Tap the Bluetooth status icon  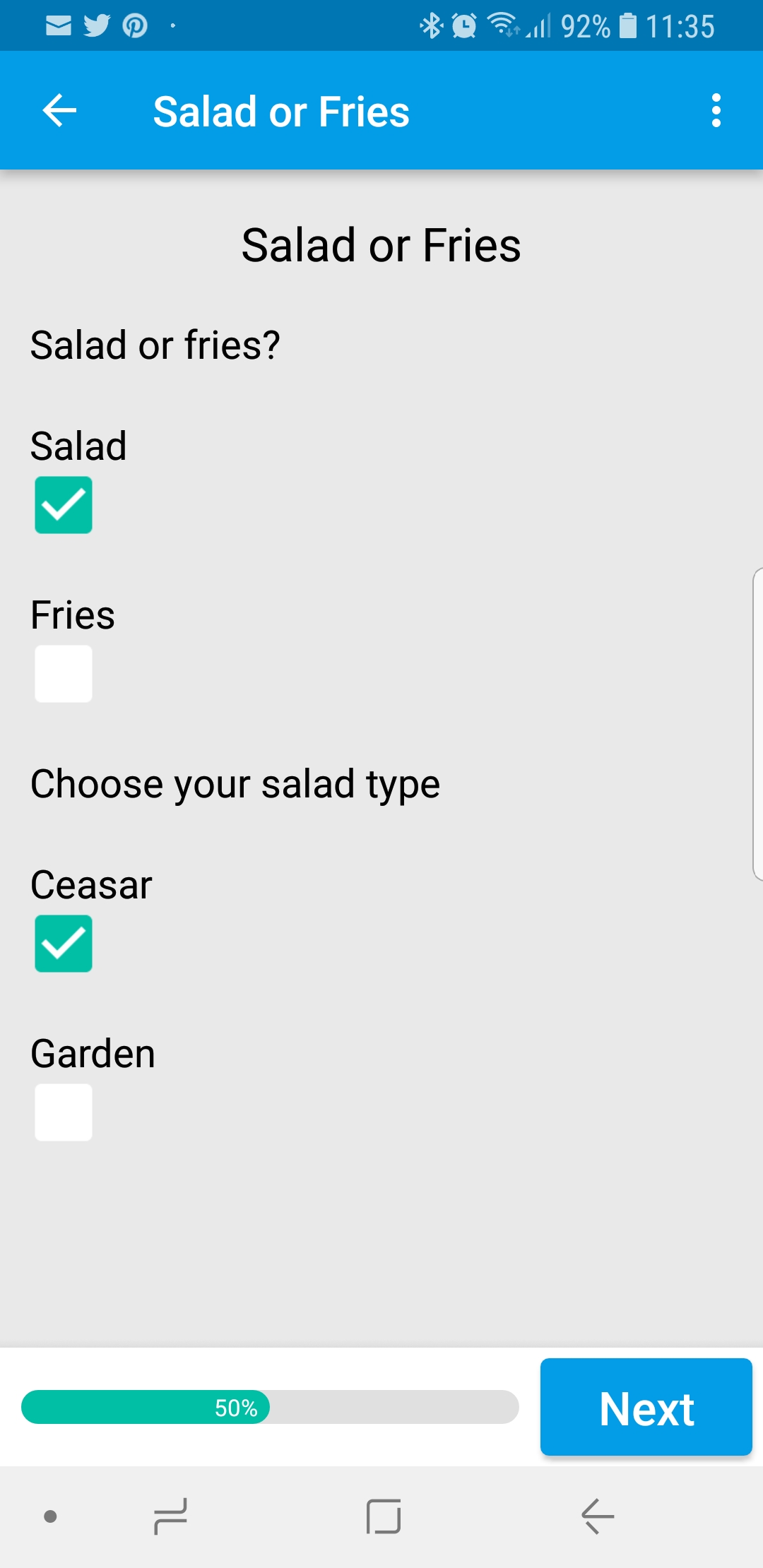pos(430,26)
